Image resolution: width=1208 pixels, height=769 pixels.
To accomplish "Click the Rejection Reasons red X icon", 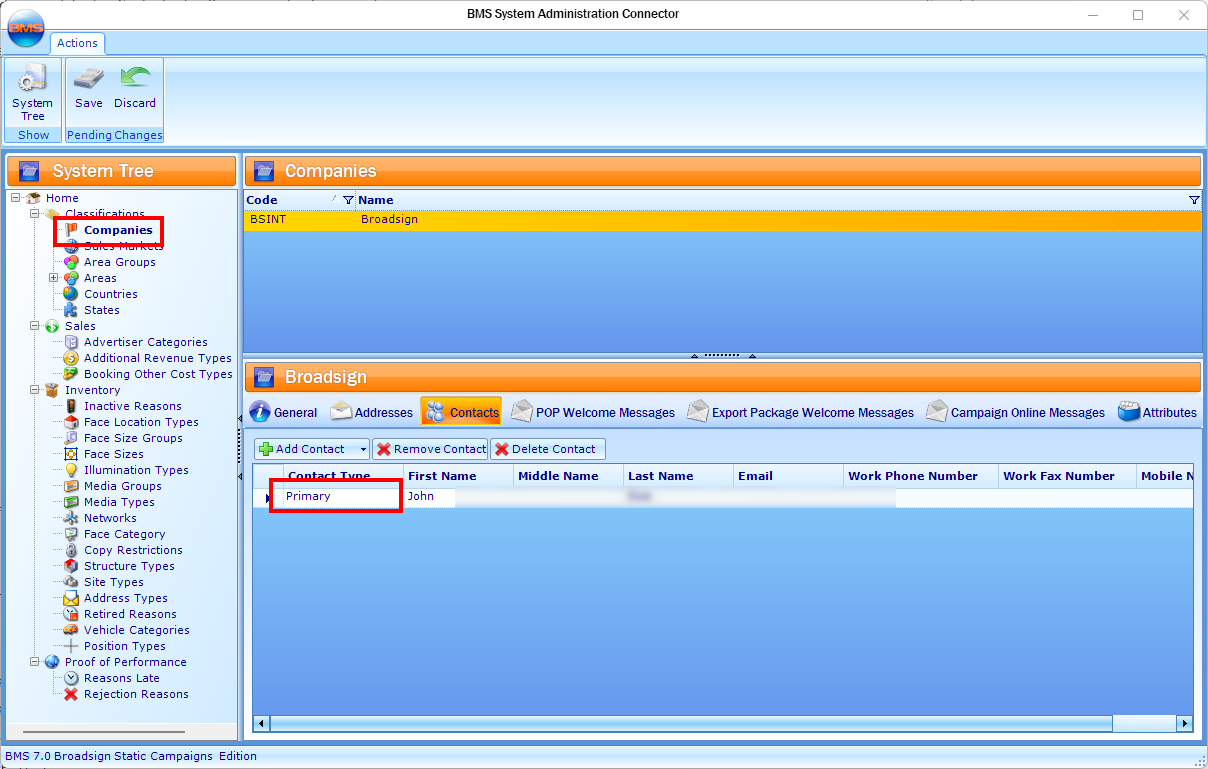I will [71, 694].
